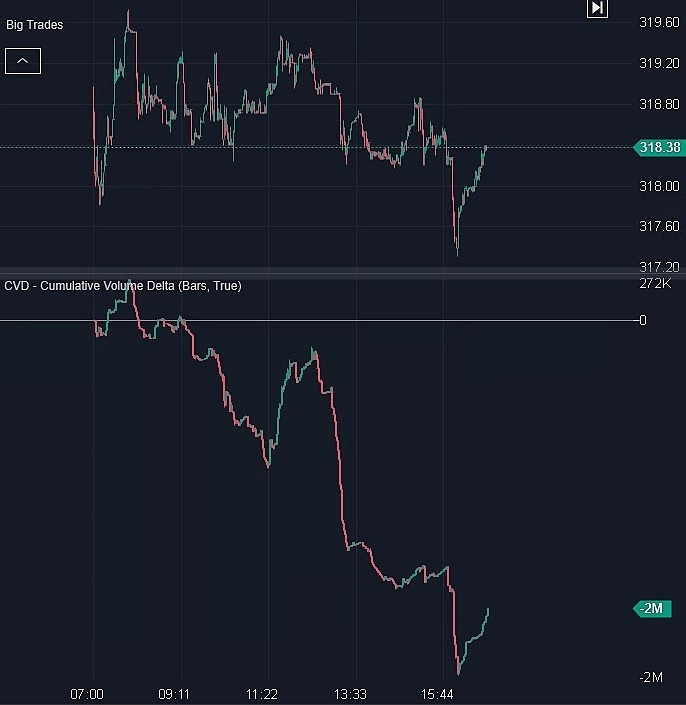Image resolution: width=686 pixels, height=705 pixels.
Task: Click the skip to latest bar icon
Action: pyautogui.click(x=597, y=8)
